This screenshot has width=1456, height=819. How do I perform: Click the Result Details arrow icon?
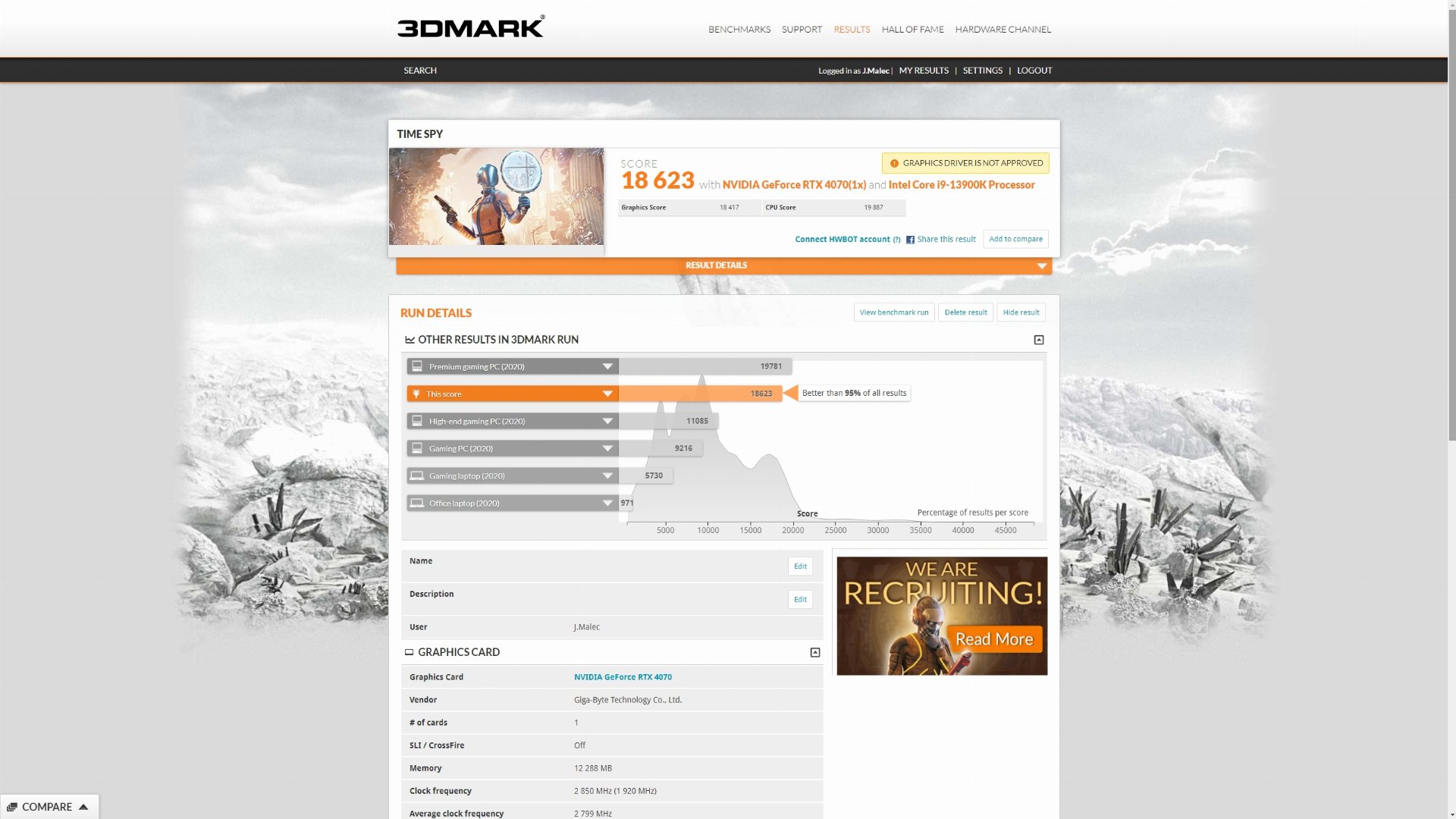pyautogui.click(x=1042, y=266)
